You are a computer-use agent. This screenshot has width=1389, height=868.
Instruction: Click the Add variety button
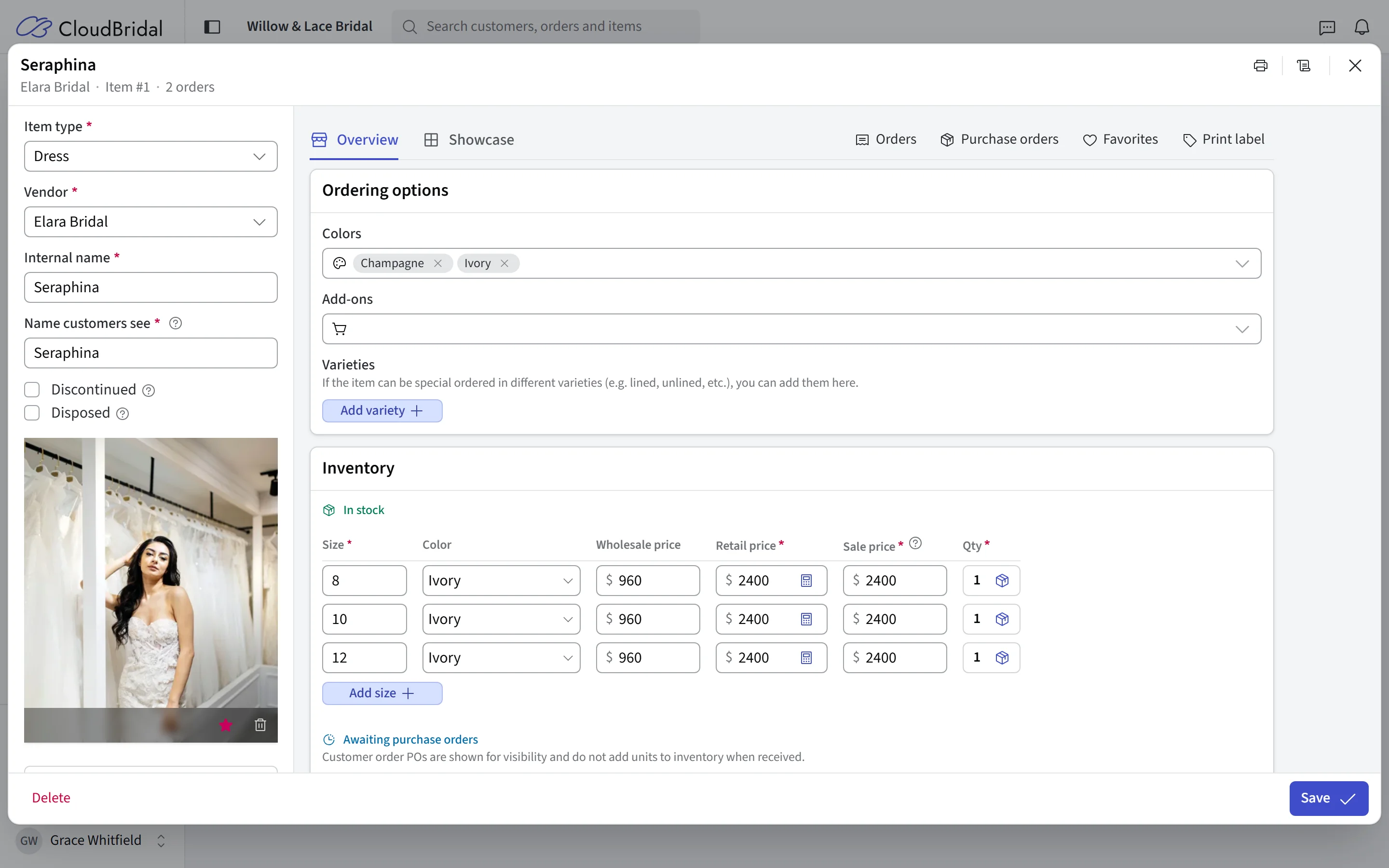[x=382, y=410]
